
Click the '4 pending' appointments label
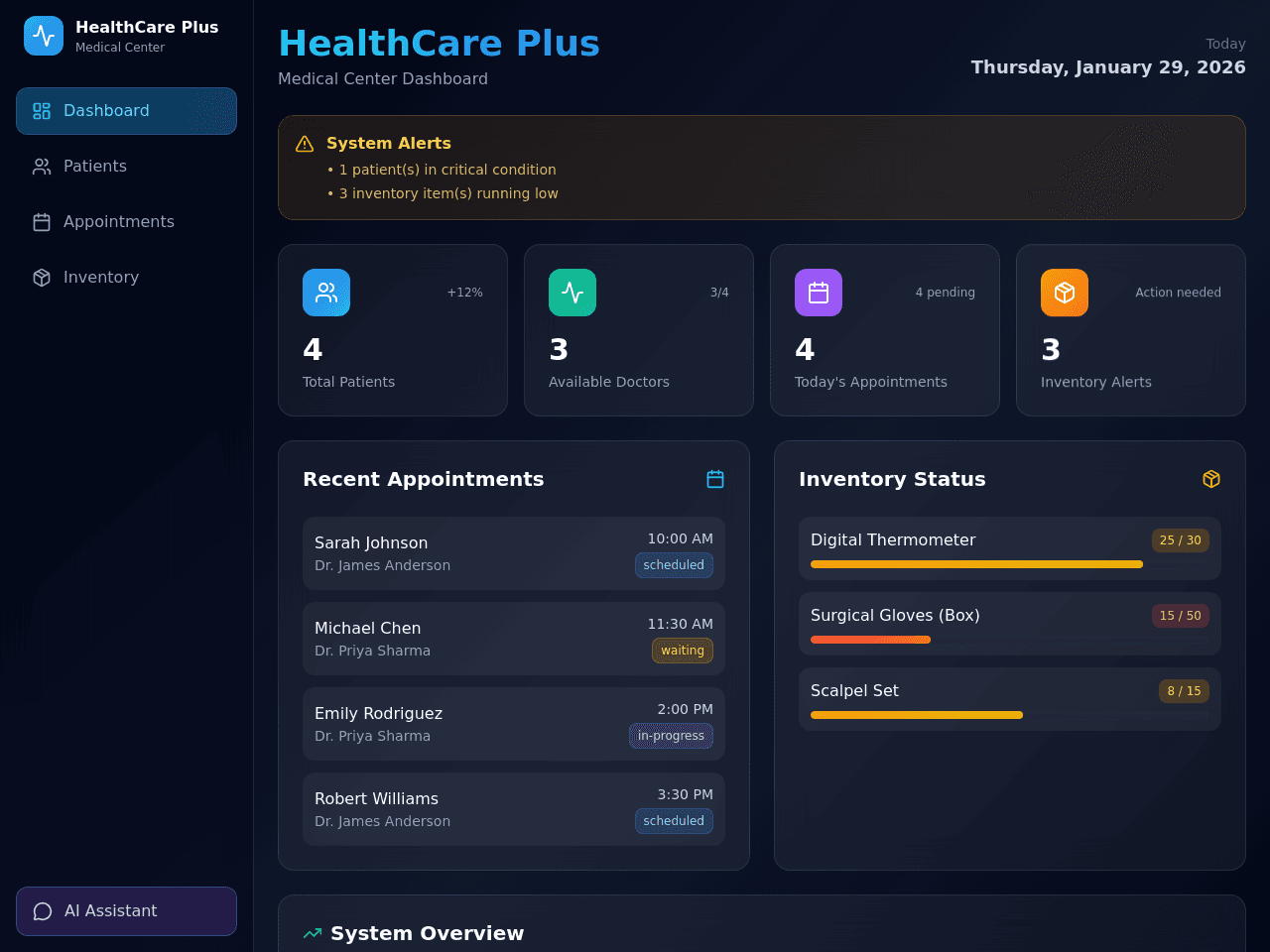pos(946,293)
